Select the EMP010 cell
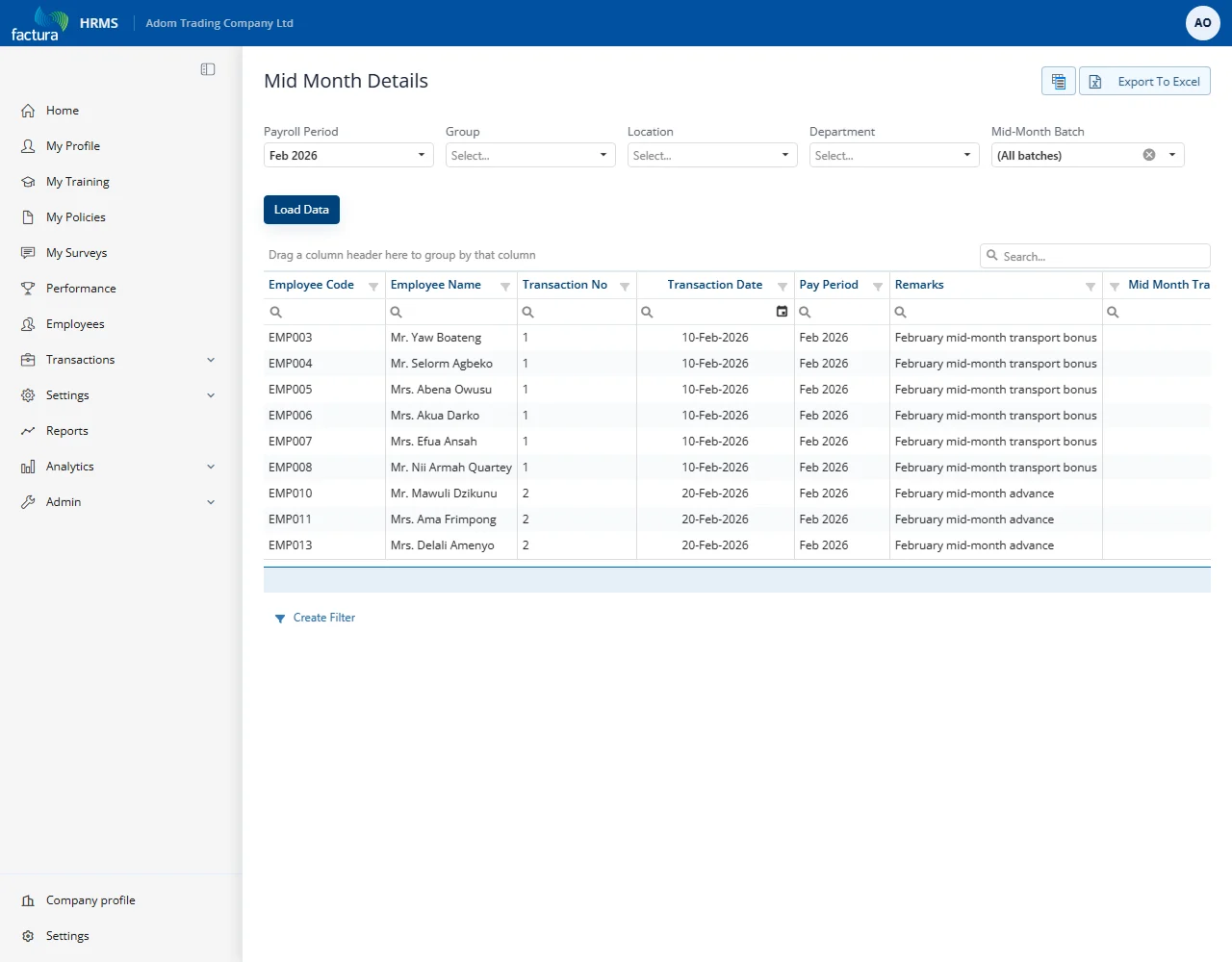 324,494
